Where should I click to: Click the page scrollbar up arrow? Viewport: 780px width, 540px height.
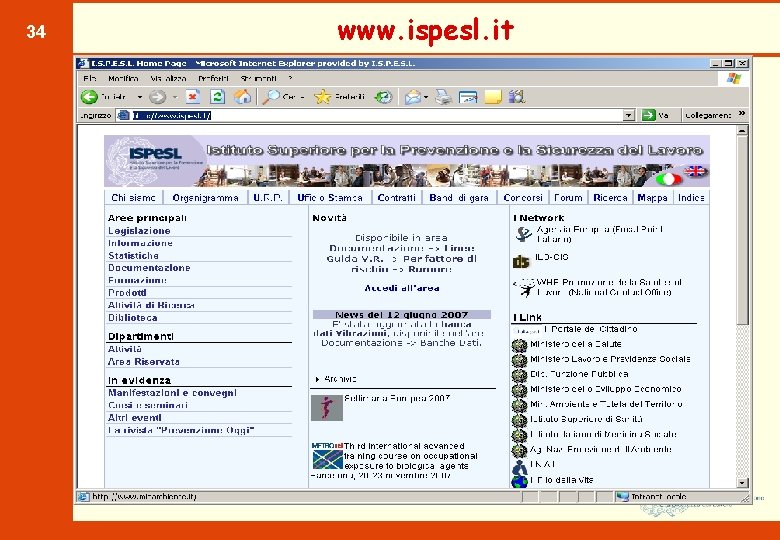[x=742, y=131]
